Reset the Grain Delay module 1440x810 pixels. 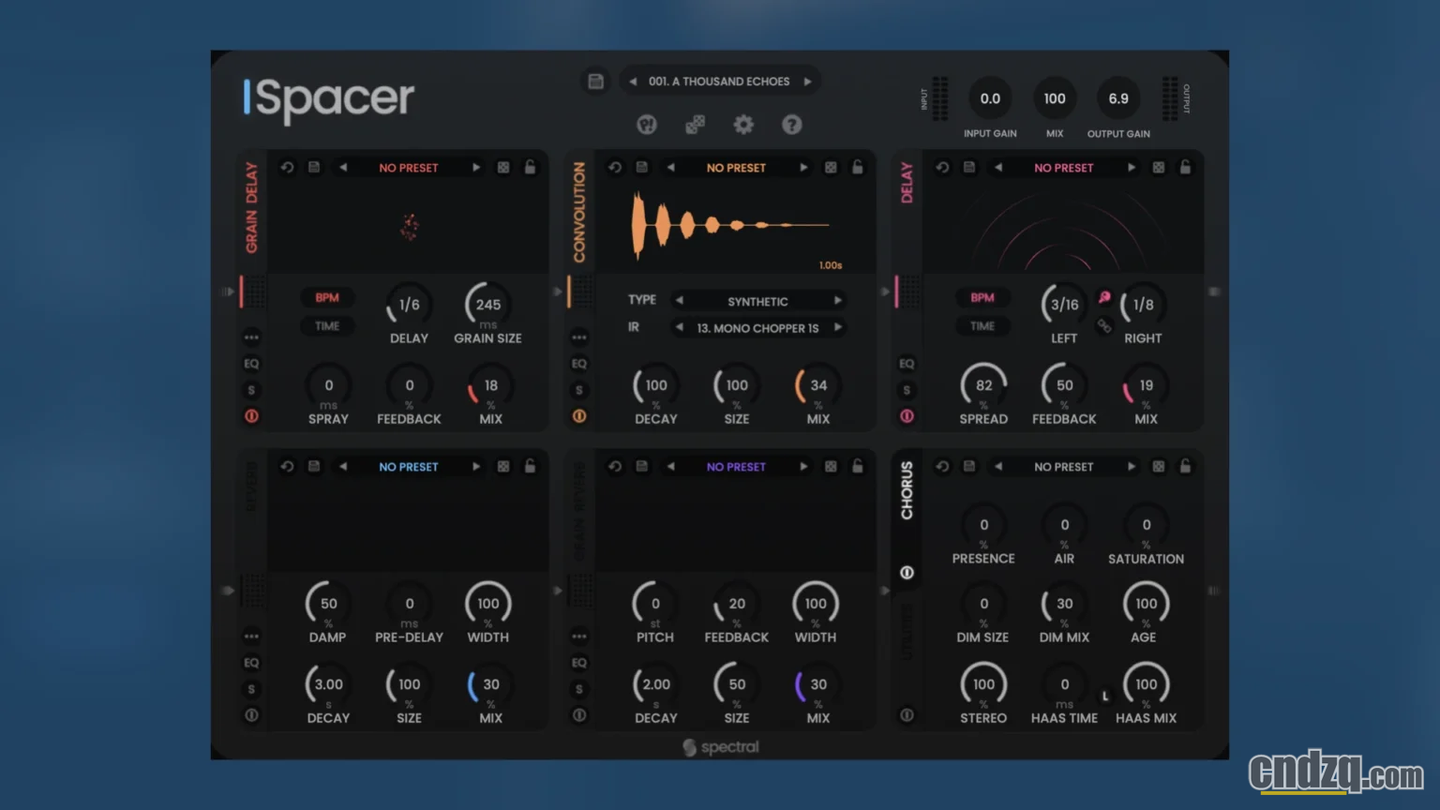(x=287, y=167)
